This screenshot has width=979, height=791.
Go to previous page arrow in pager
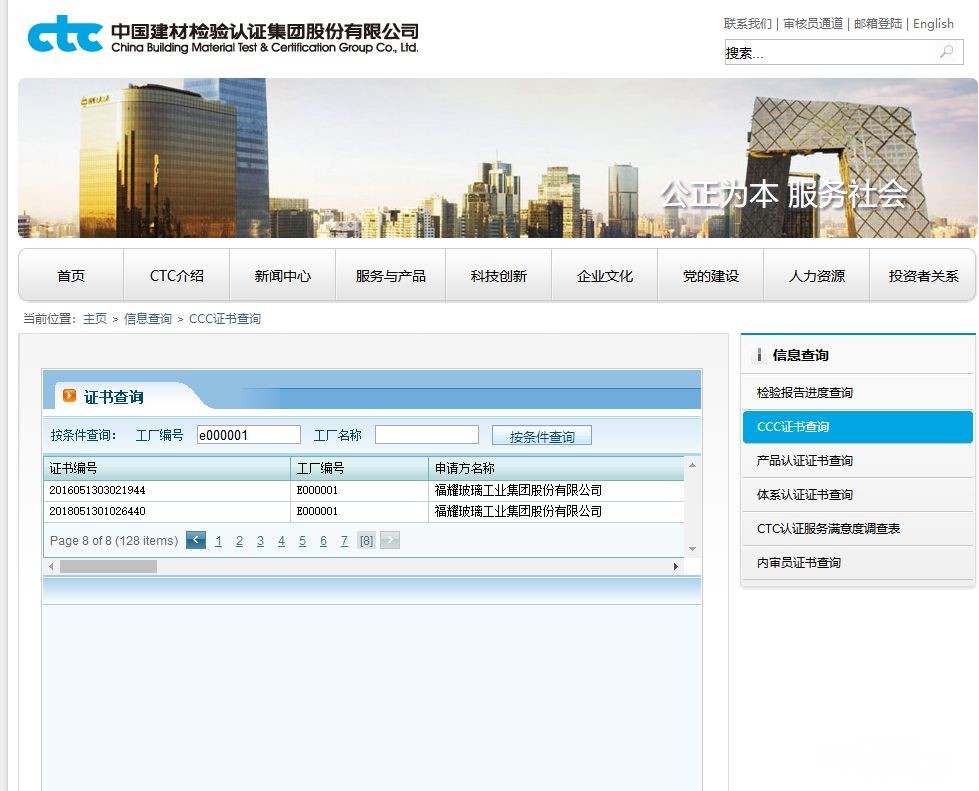click(x=196, y=541)
